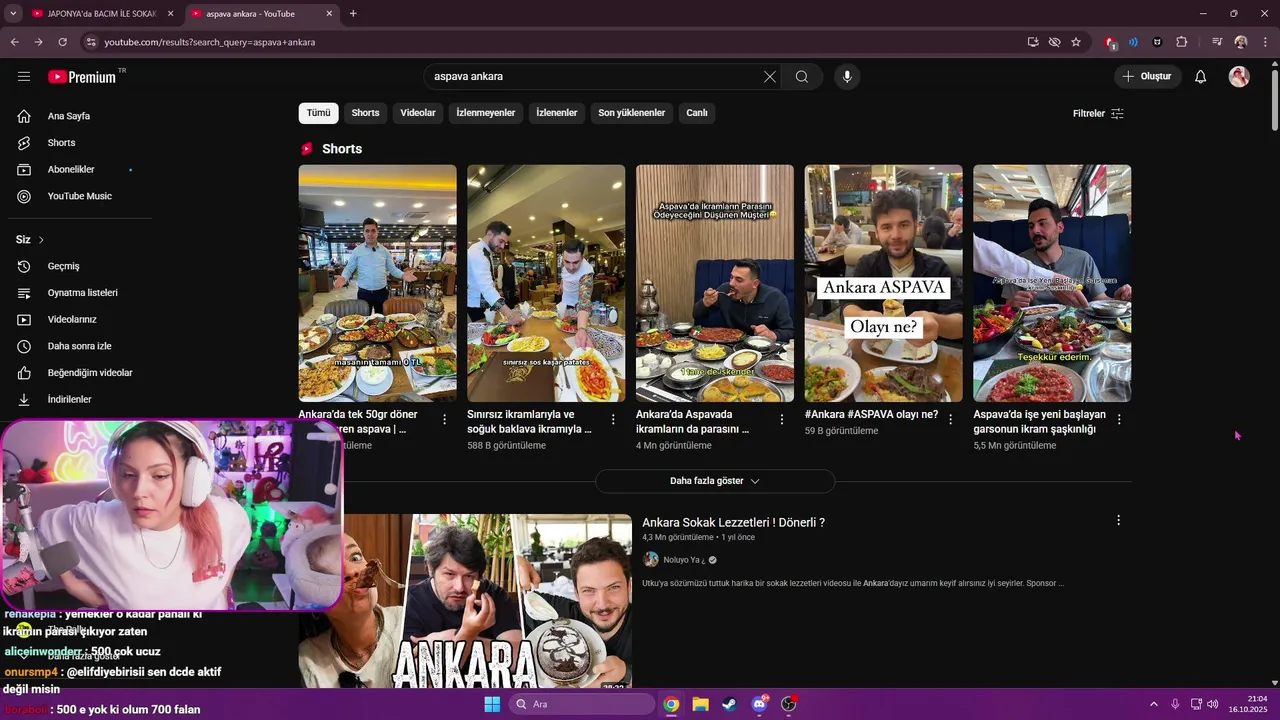Open YouTube Music from sidebar
This screenshot has height=720, width=1280.
point(80,196)
